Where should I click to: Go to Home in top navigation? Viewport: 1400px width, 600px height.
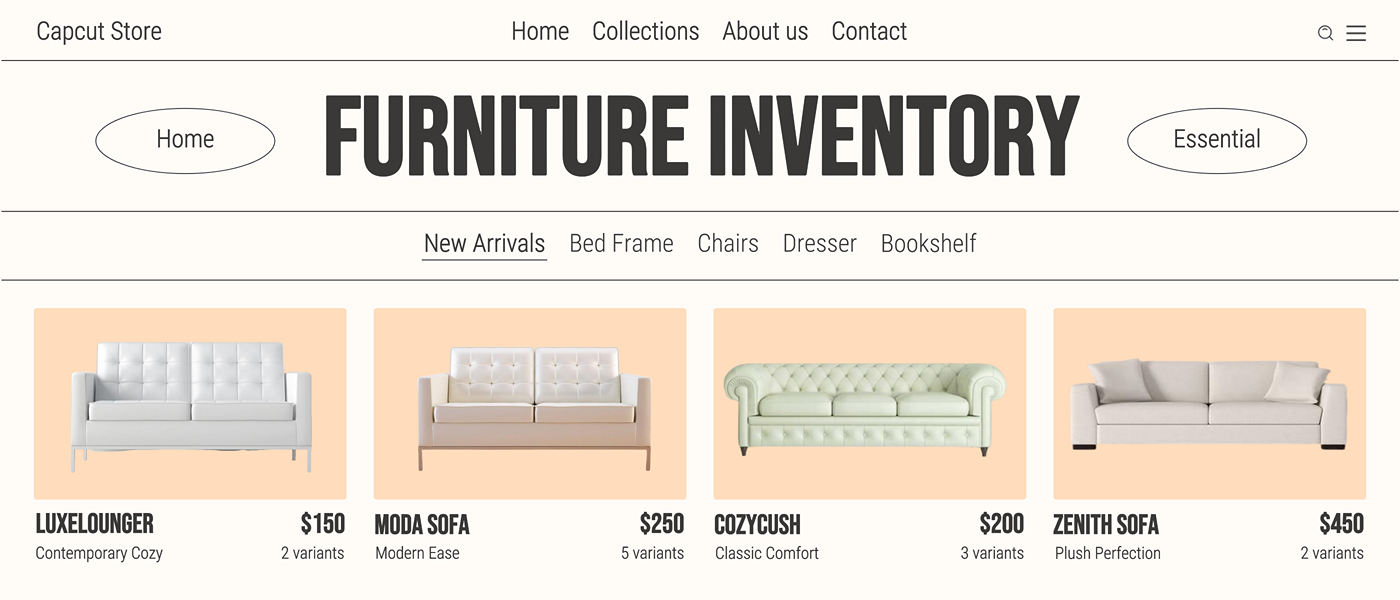[x=540, y=32]
